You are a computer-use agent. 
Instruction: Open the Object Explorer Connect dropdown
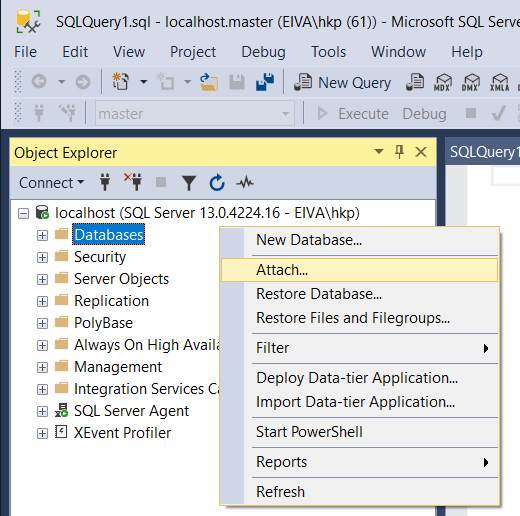[x=51, y=183]
